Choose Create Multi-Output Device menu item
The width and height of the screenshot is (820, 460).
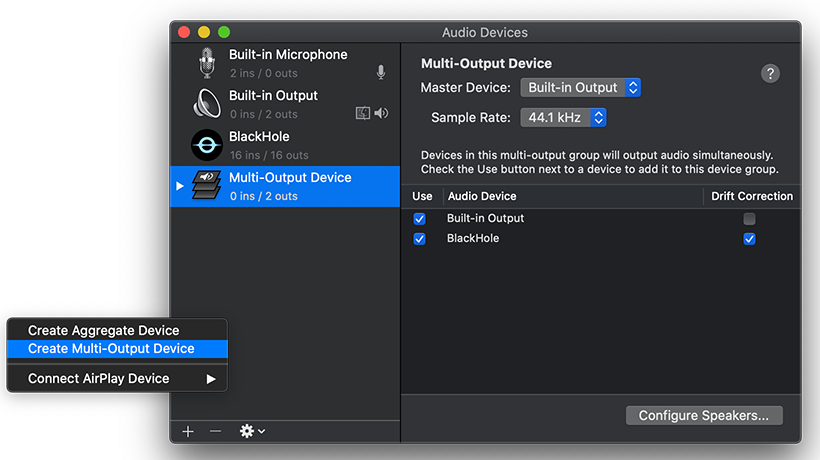[111, 349]
